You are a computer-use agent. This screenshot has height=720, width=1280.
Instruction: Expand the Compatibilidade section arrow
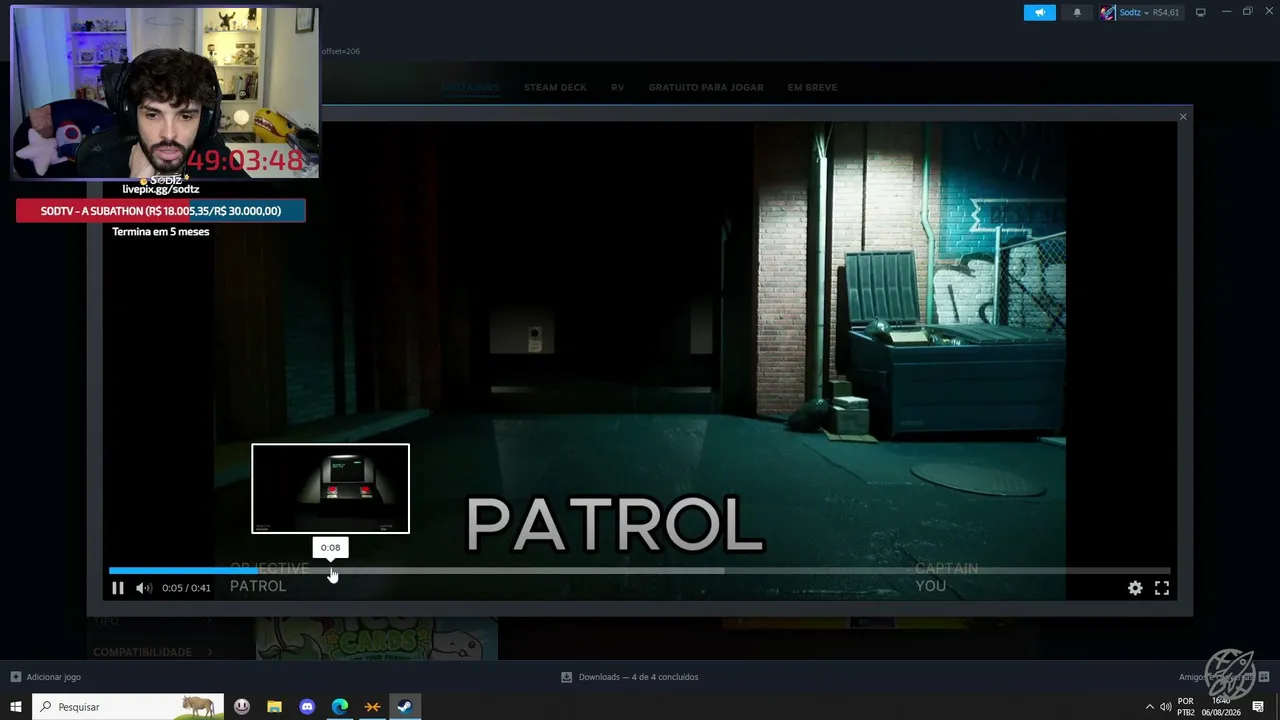point(210,652)
